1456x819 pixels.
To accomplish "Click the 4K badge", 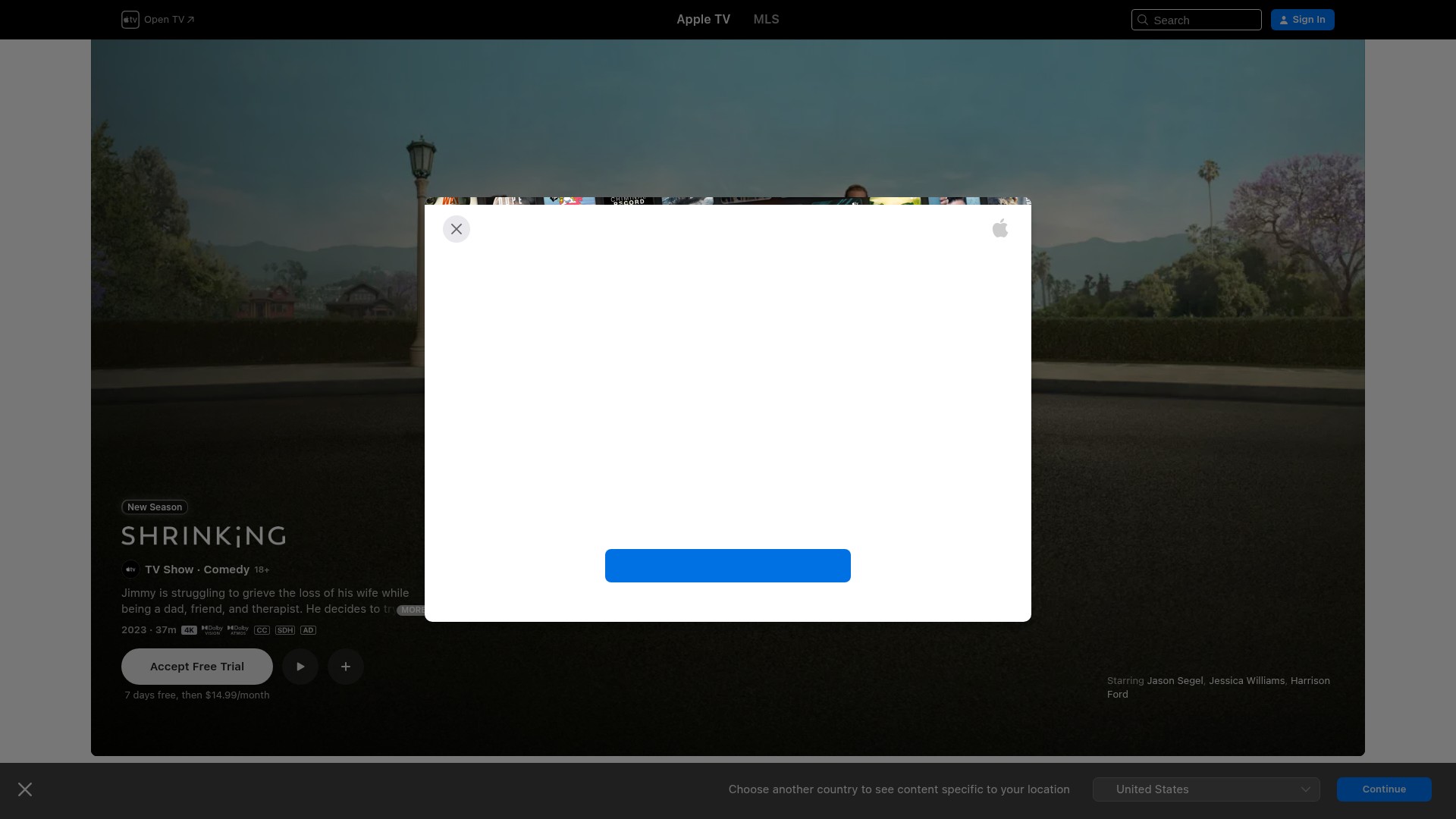I will click(189, 630).
